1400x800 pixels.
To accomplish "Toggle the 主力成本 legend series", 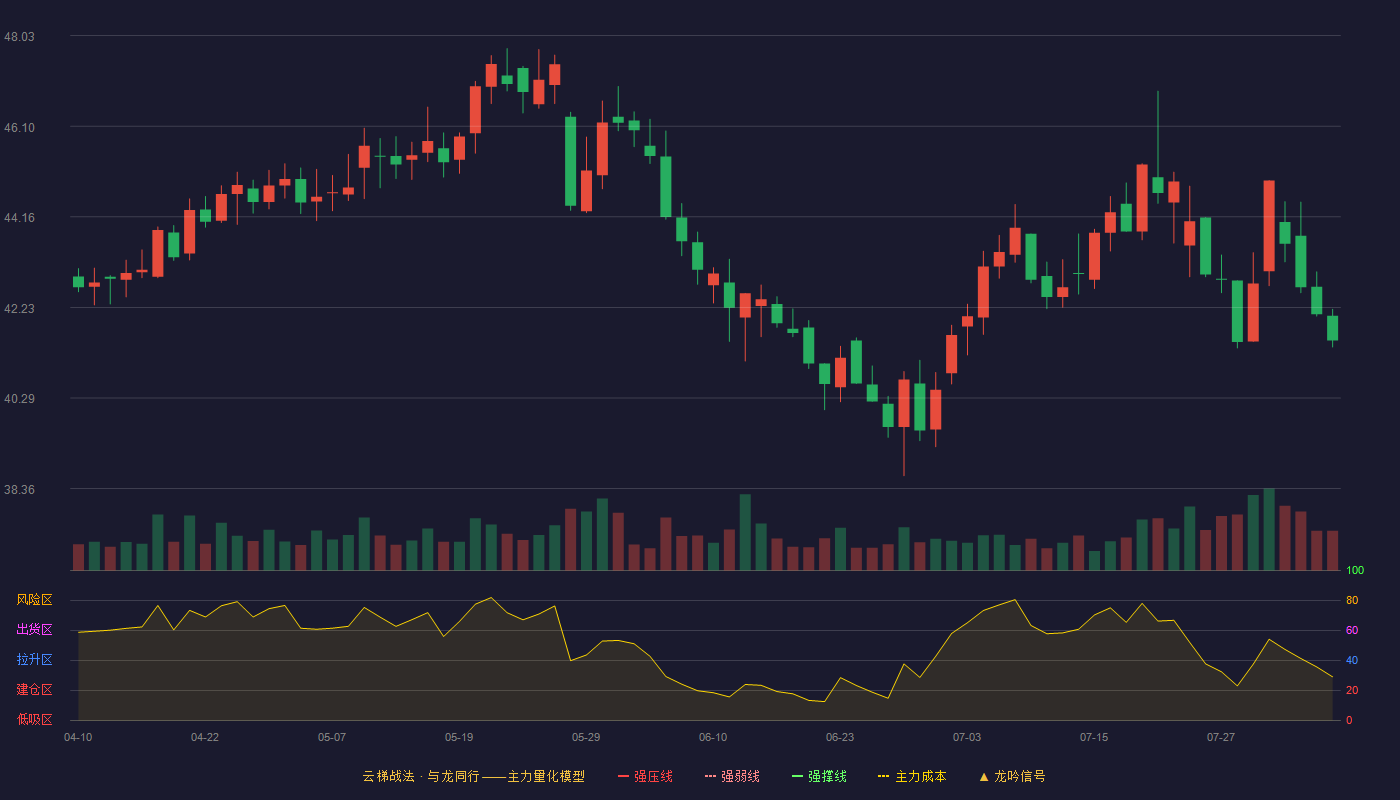I will [912, 776].
